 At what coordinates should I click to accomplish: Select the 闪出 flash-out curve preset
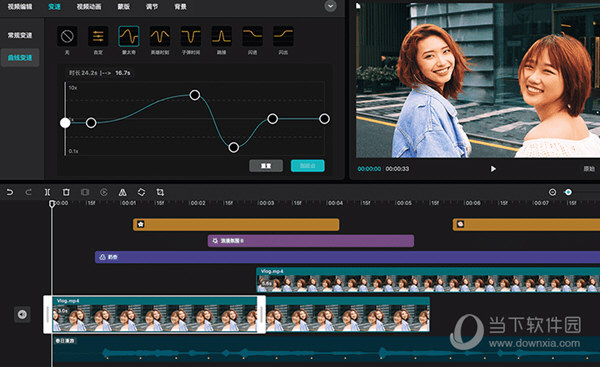point(283,36)
